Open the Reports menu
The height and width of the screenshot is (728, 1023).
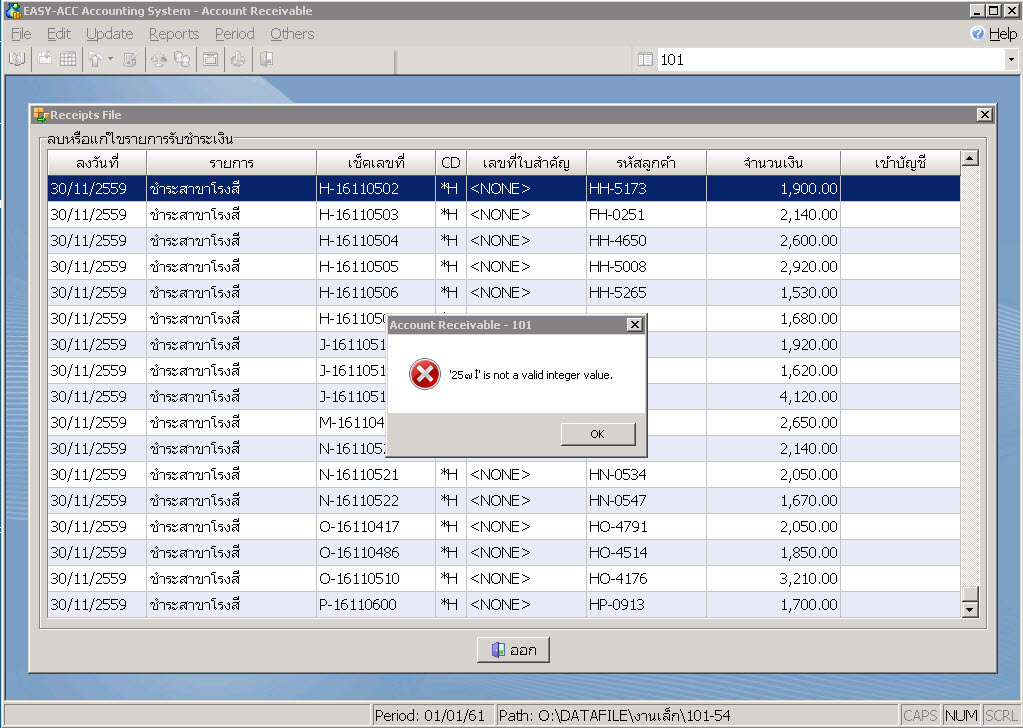(x=174, y=34)
